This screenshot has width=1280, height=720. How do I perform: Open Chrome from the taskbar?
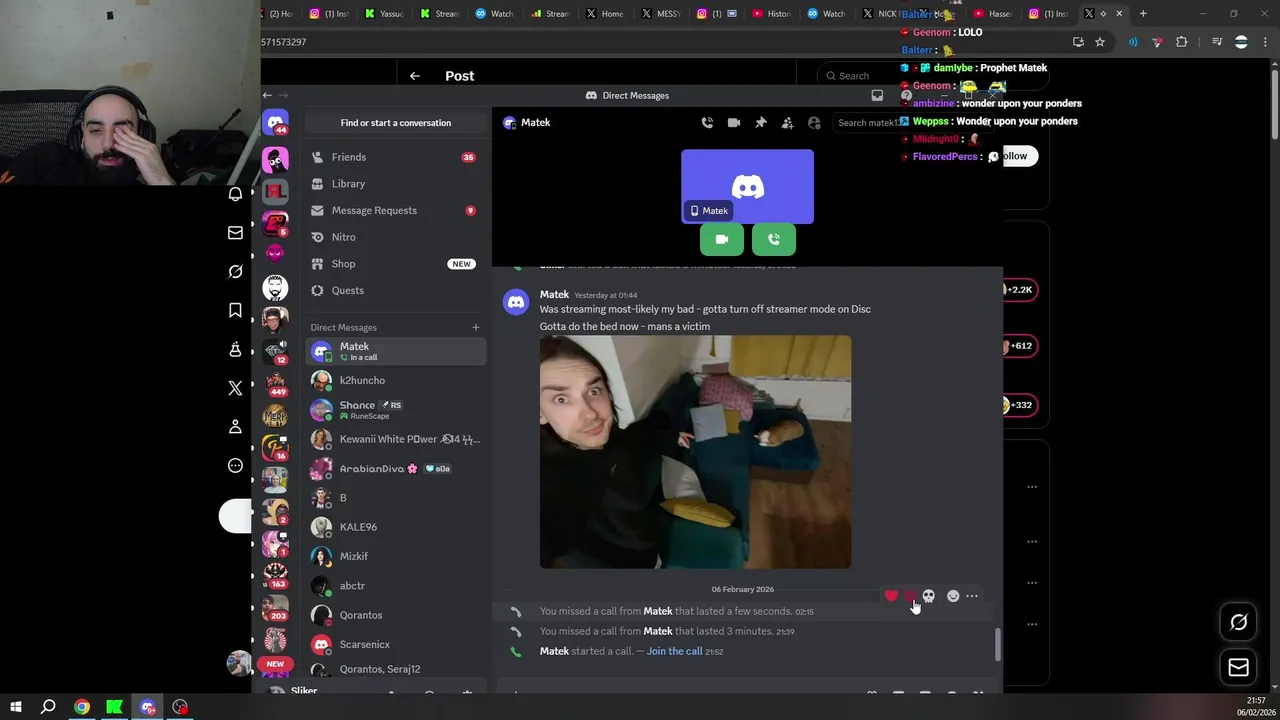82,707
